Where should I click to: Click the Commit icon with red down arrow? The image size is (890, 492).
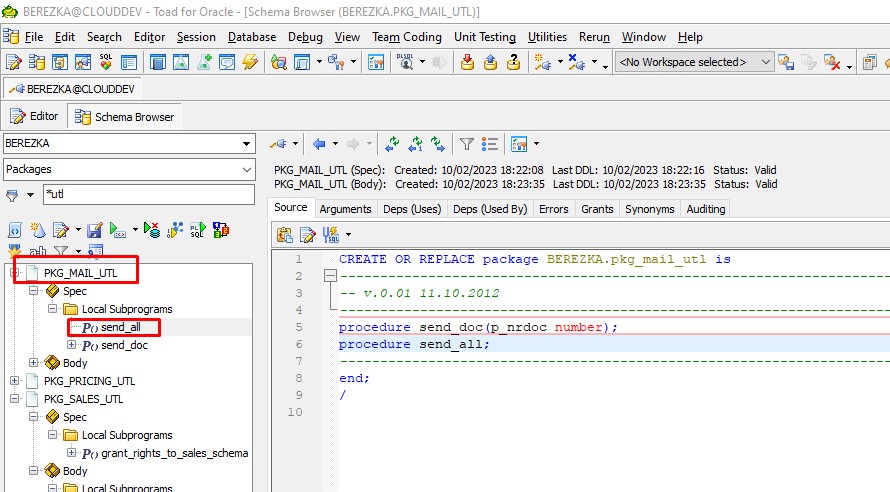[x=468, y=62]
